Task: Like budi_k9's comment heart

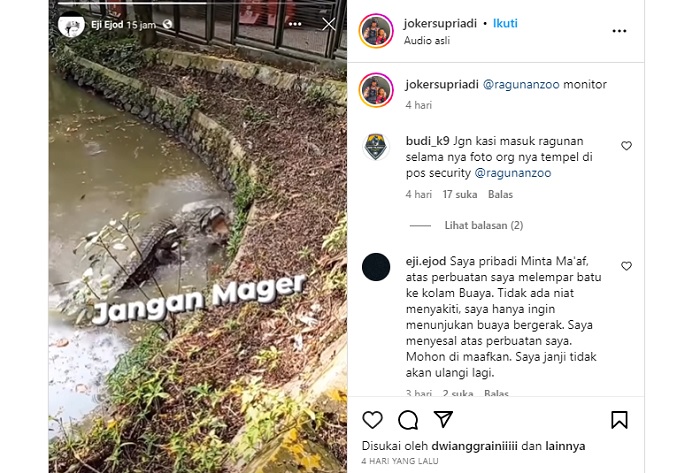Action: coord(626,145)
